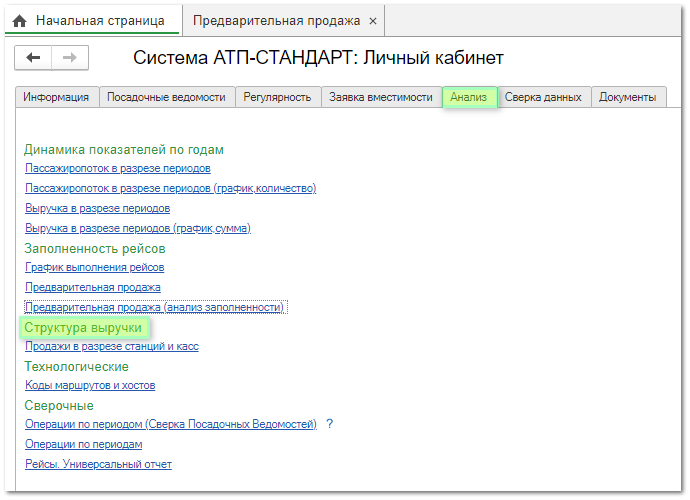Click the home icon on Начальная страница tab
The image size is (690, 500).
(19, 21)
